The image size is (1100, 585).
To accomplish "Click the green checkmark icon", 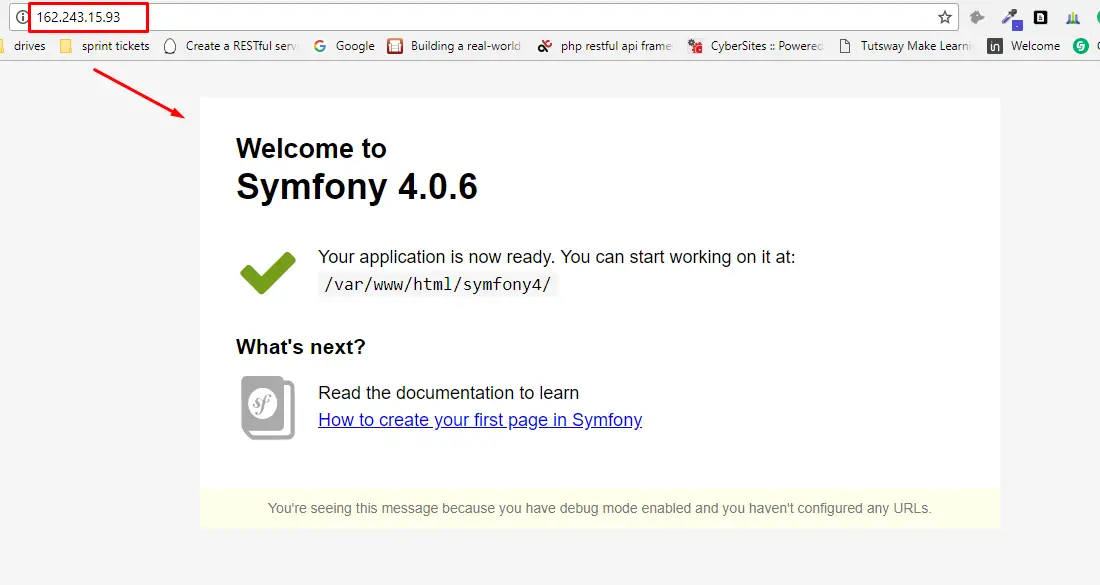I will 268,272.
